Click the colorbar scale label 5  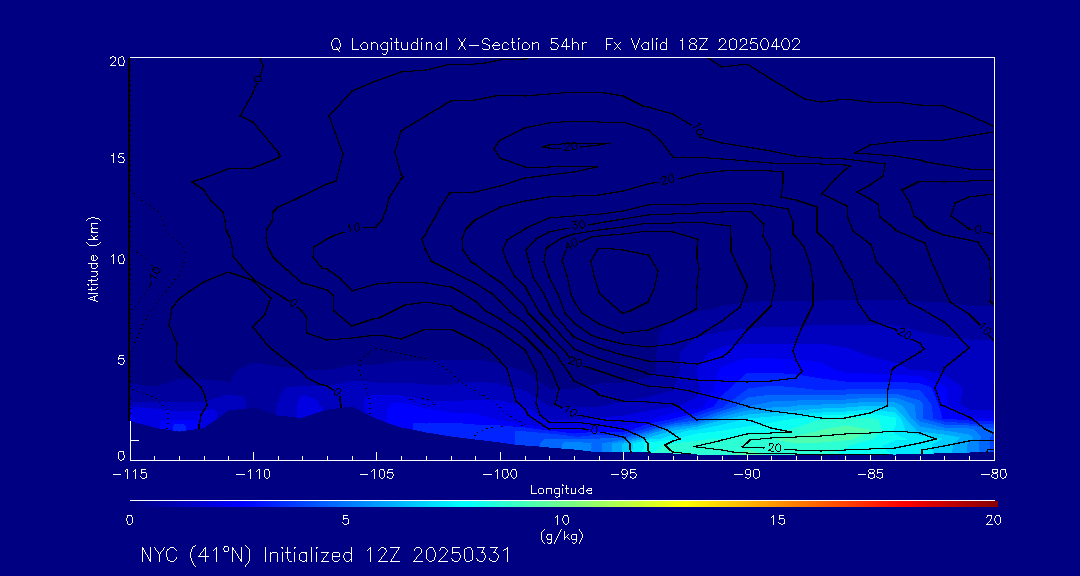[346, 521]
